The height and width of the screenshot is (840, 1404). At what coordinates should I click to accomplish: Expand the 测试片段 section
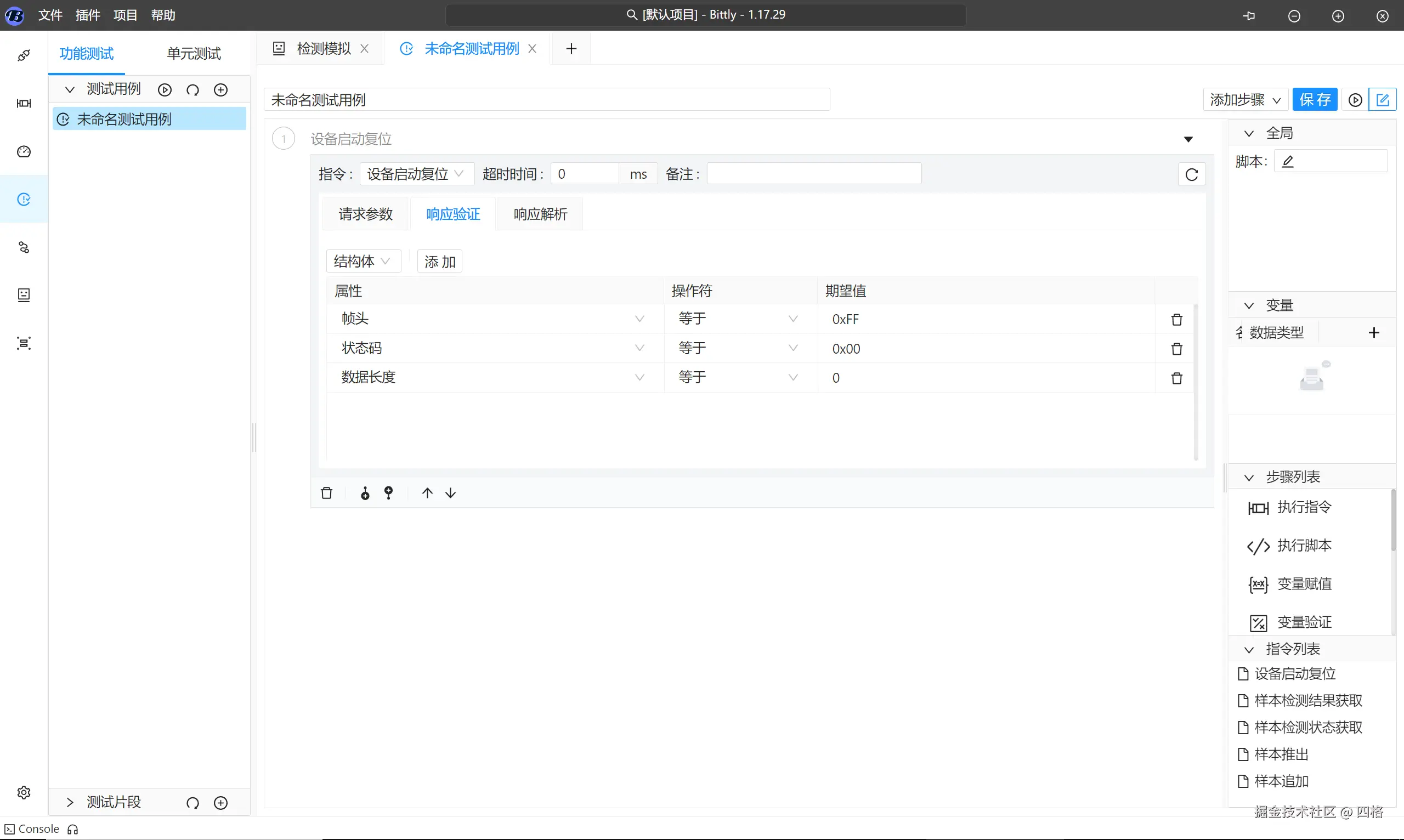[x=70, y=802]
